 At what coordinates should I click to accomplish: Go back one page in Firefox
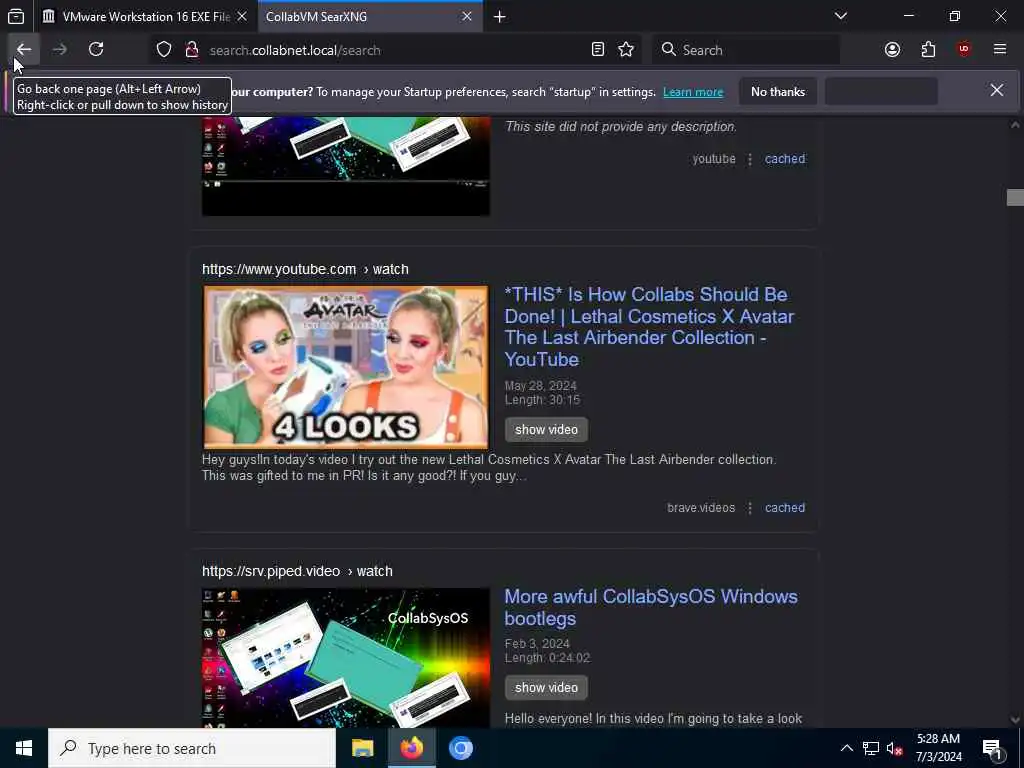coord(24,50)
